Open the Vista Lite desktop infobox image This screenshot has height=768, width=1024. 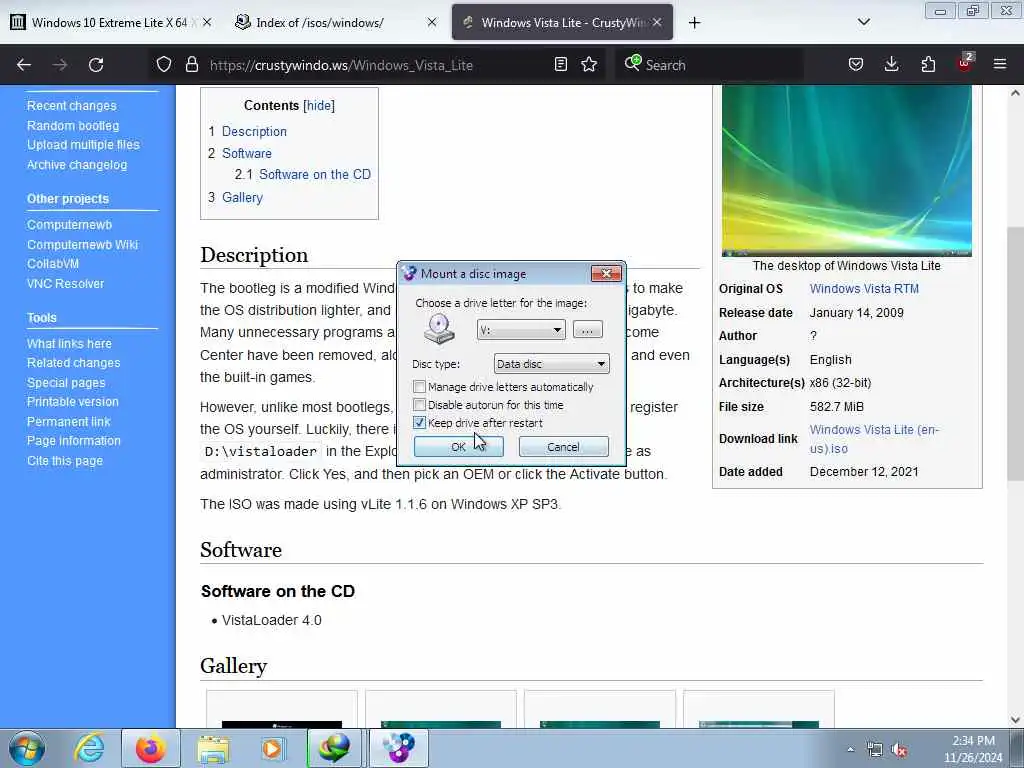click(846, 171)
